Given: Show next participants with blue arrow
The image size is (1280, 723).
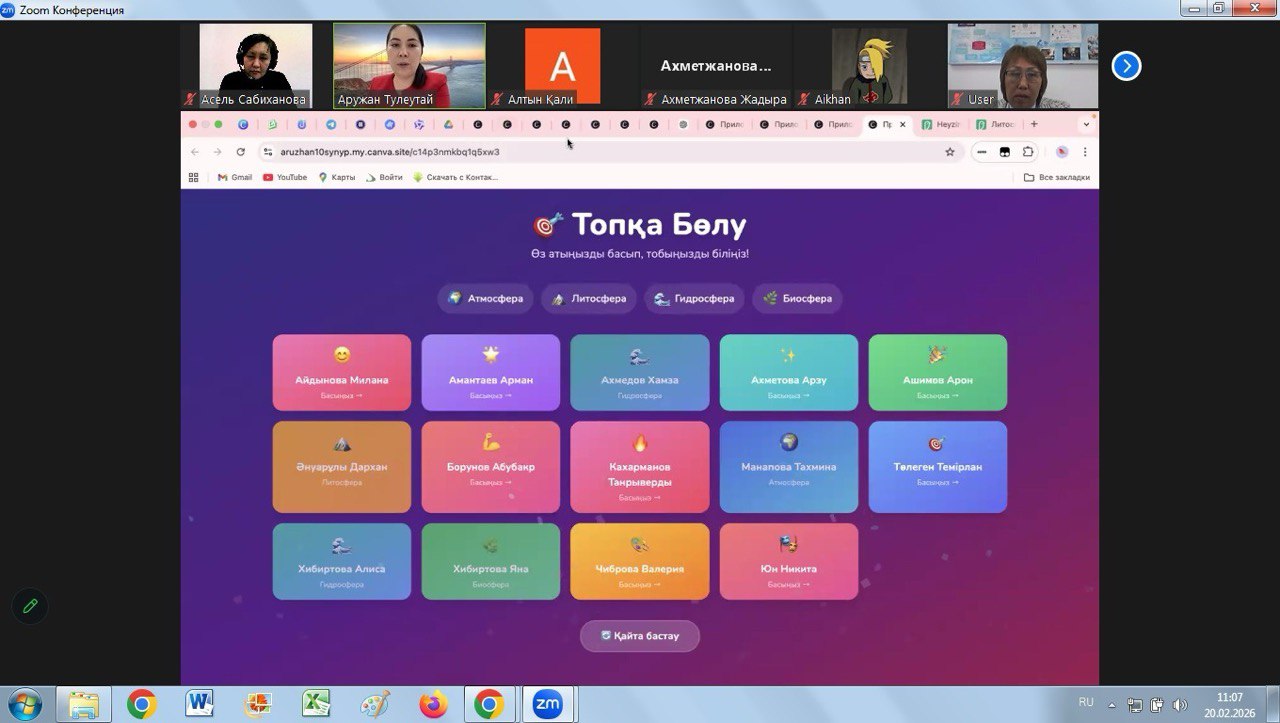Looking at the screenshot, I should 1126,66.
